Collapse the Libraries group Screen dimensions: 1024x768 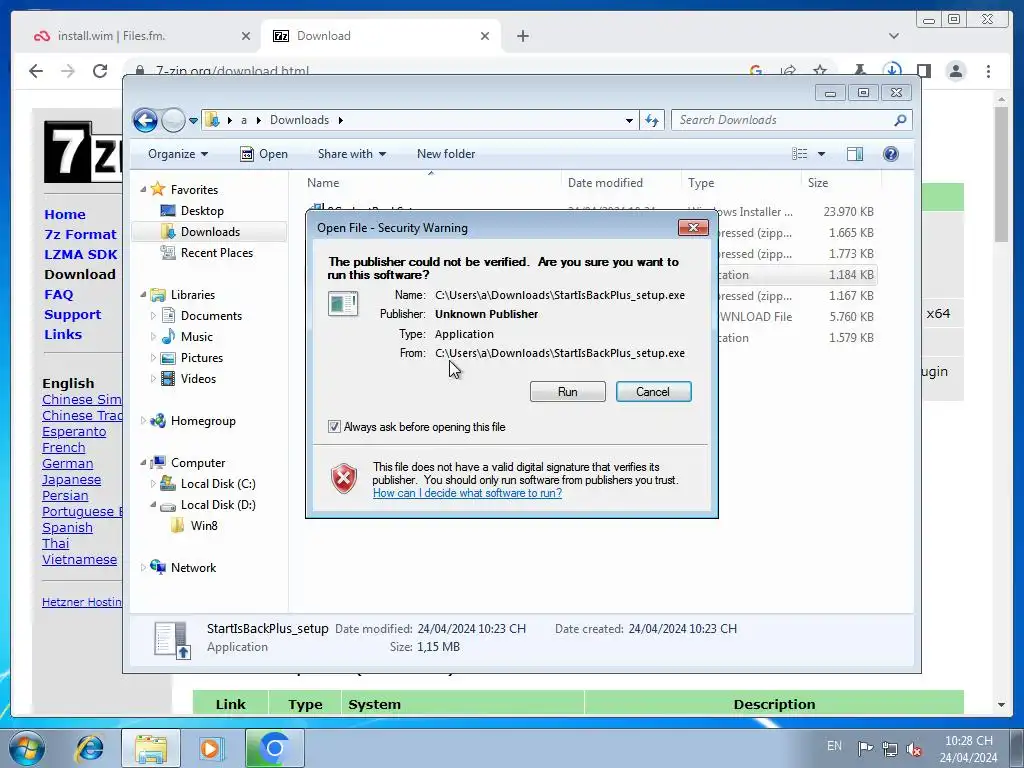[x=143, y=295]
